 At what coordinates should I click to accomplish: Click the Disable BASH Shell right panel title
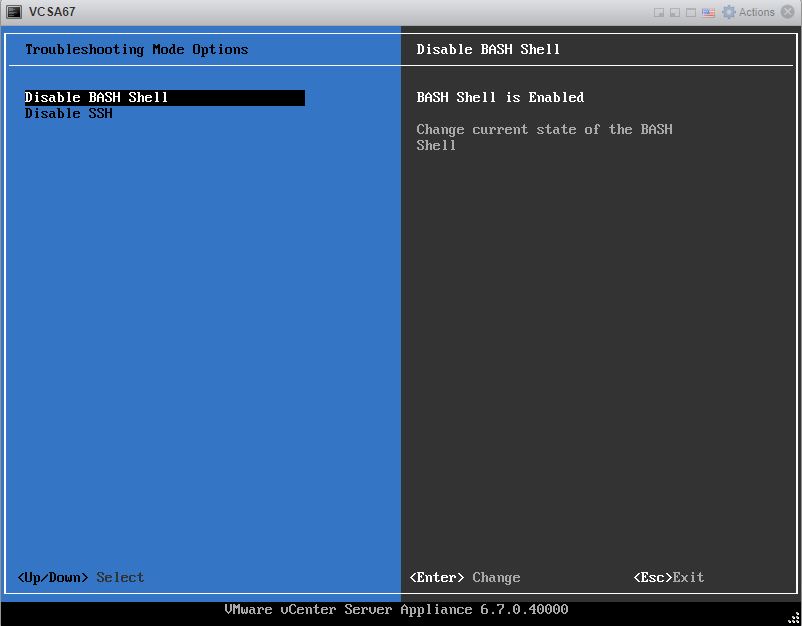click(488, 49)
